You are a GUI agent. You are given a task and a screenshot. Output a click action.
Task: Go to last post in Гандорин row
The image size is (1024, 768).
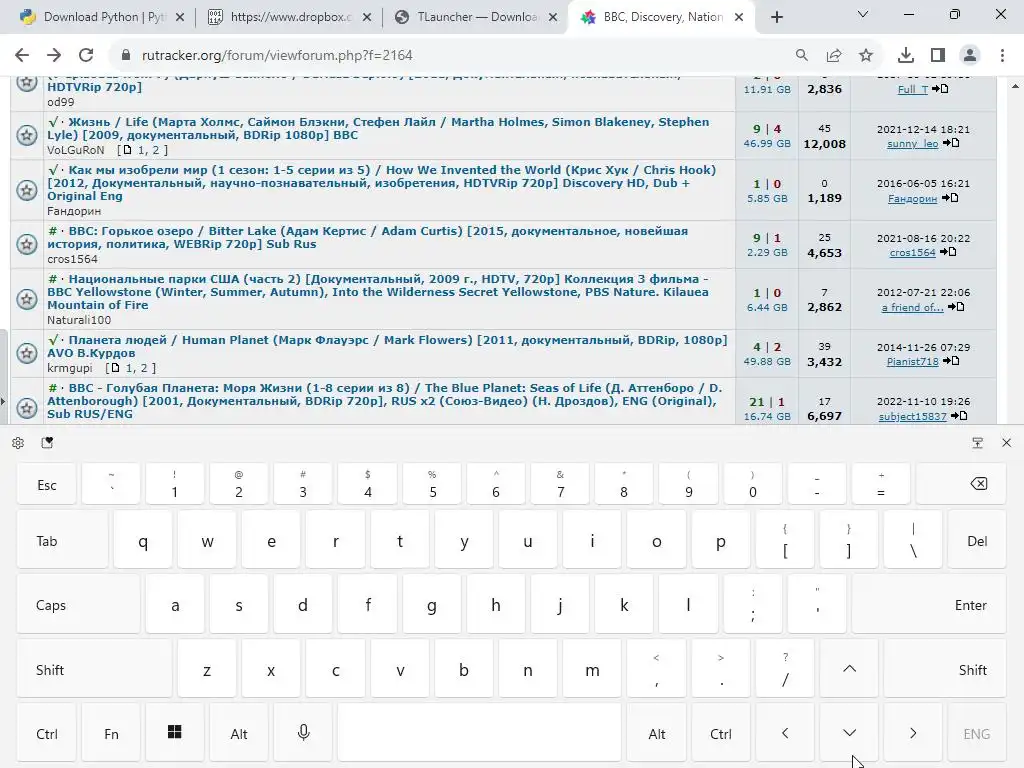coord(950,199)
